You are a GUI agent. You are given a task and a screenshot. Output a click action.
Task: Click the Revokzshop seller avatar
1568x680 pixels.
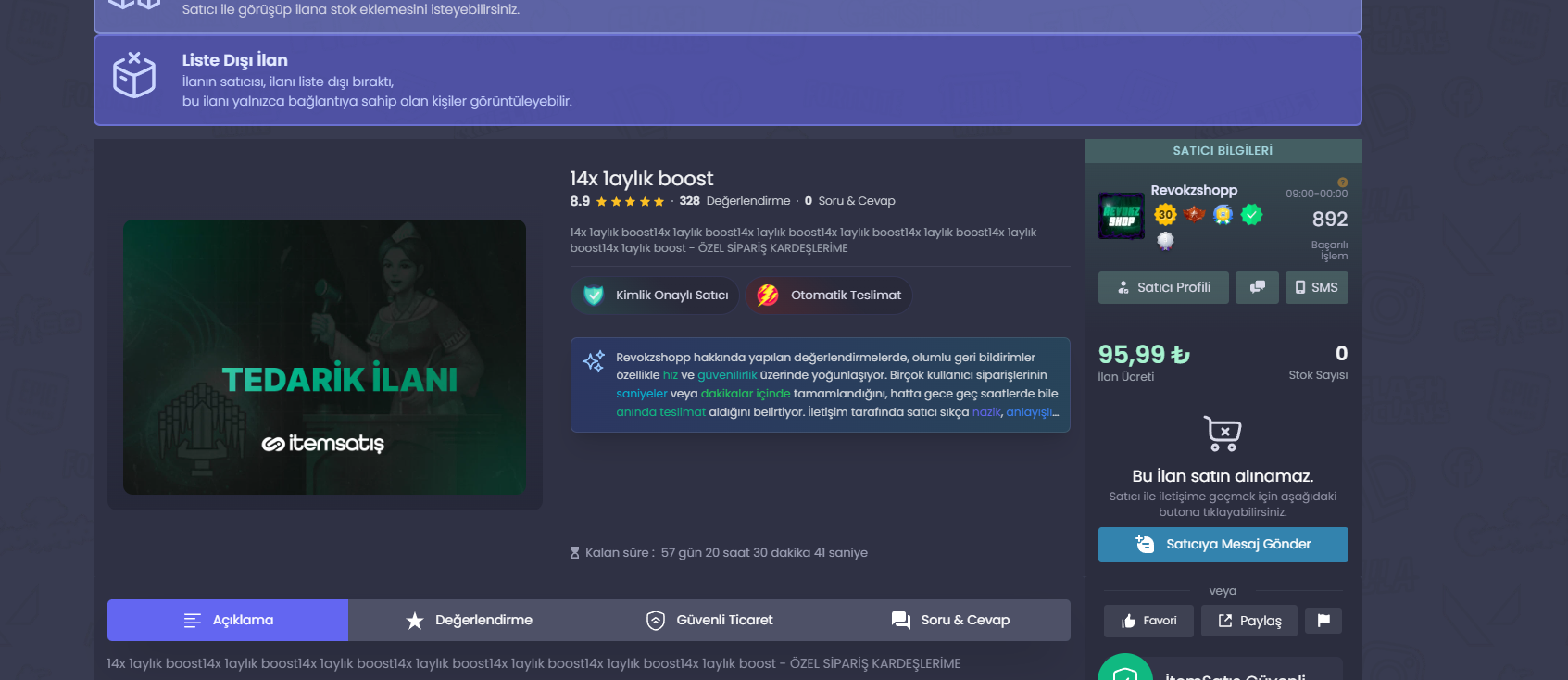1122,216
